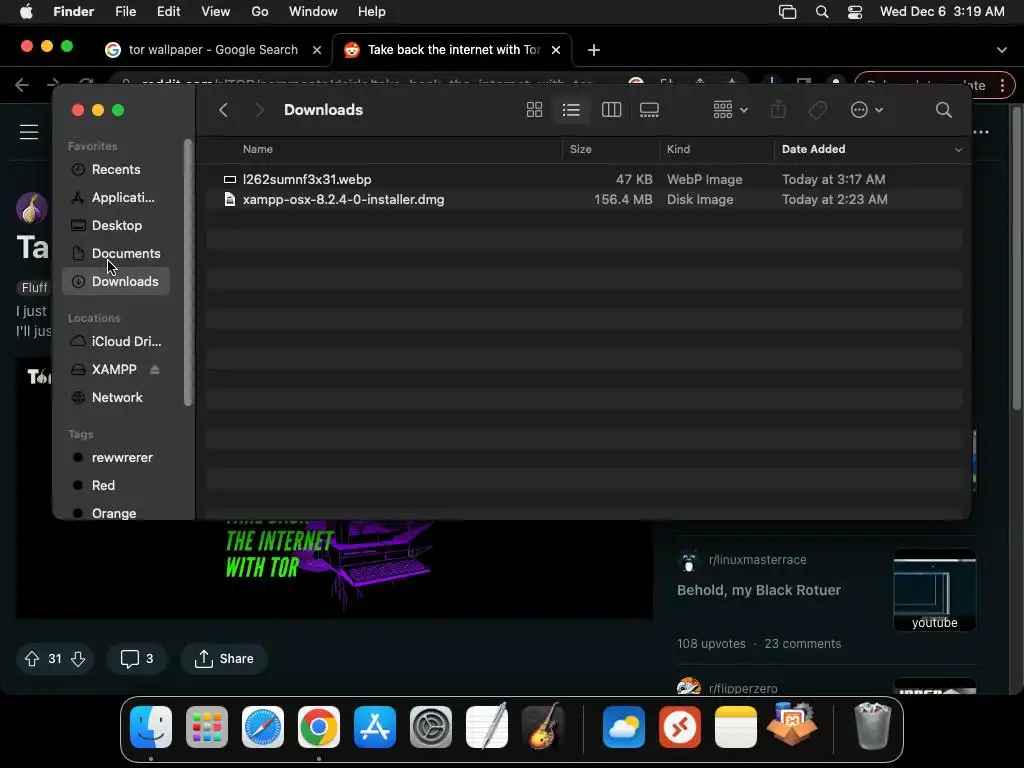
Task: Sort files by Kind column
Action: [x=678, y=149]
